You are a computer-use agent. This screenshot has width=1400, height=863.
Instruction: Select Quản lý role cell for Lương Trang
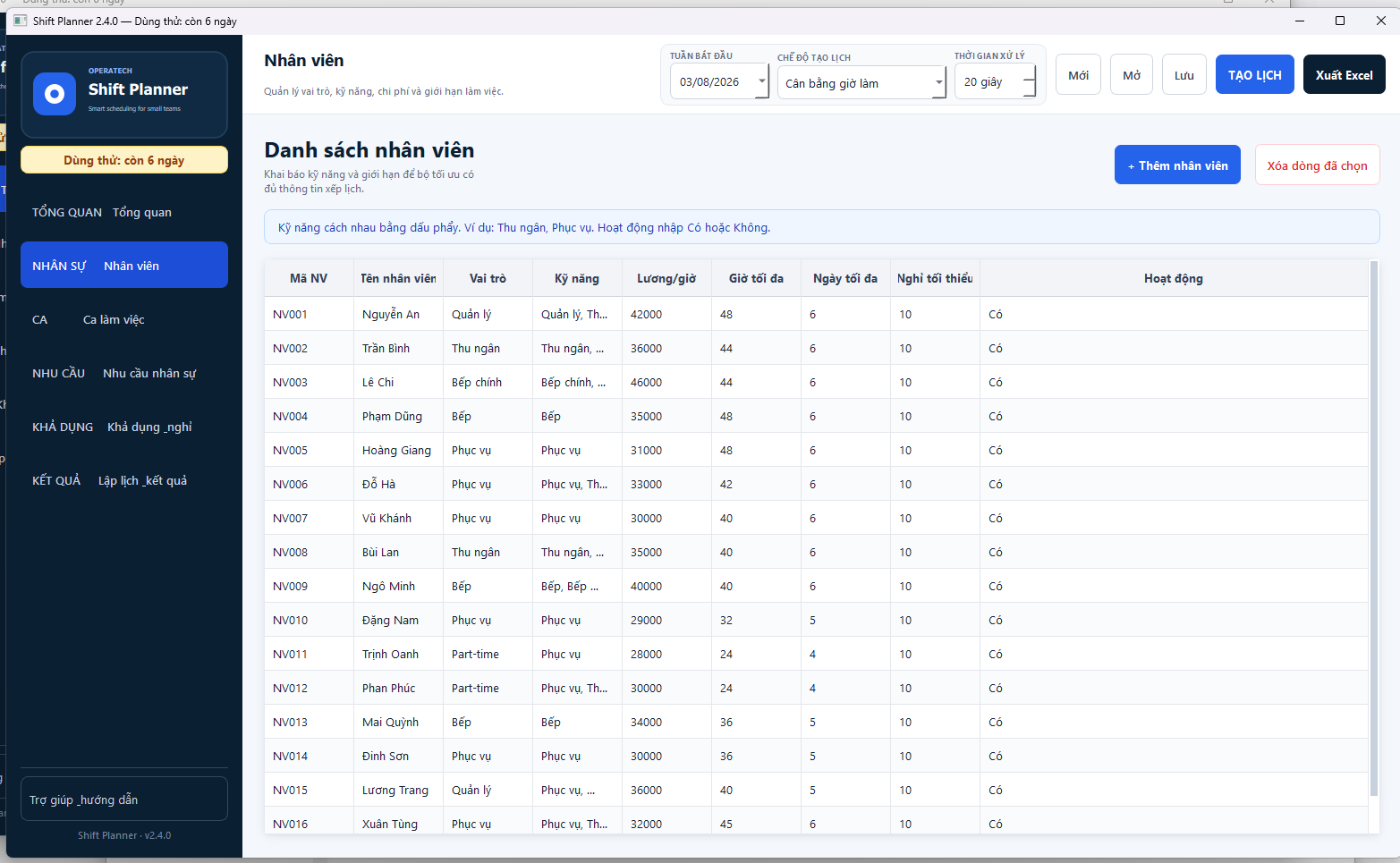[x=488, y=790]
